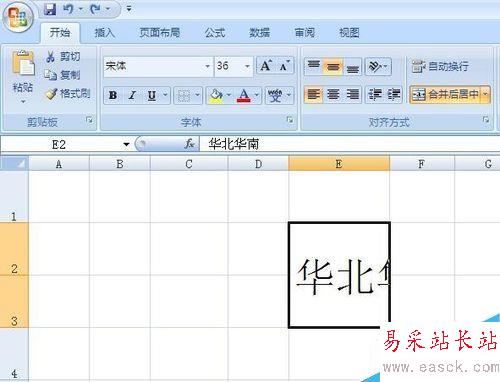
Task: Open the 合并后居中 dropdown arrow
Action: tap(485, 95)
